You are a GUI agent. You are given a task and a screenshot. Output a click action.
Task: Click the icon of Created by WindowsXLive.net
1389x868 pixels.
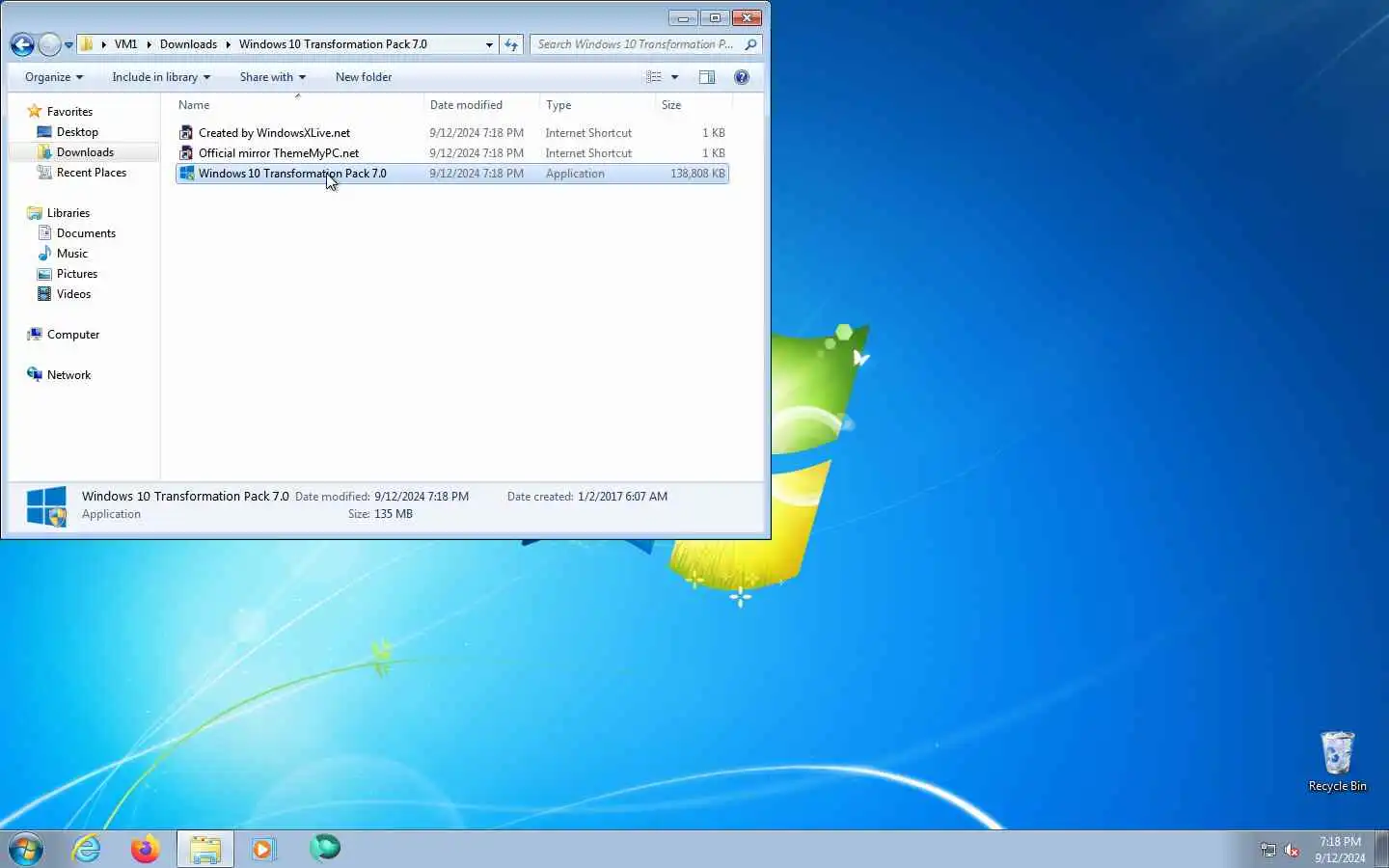tap(186, 133)
